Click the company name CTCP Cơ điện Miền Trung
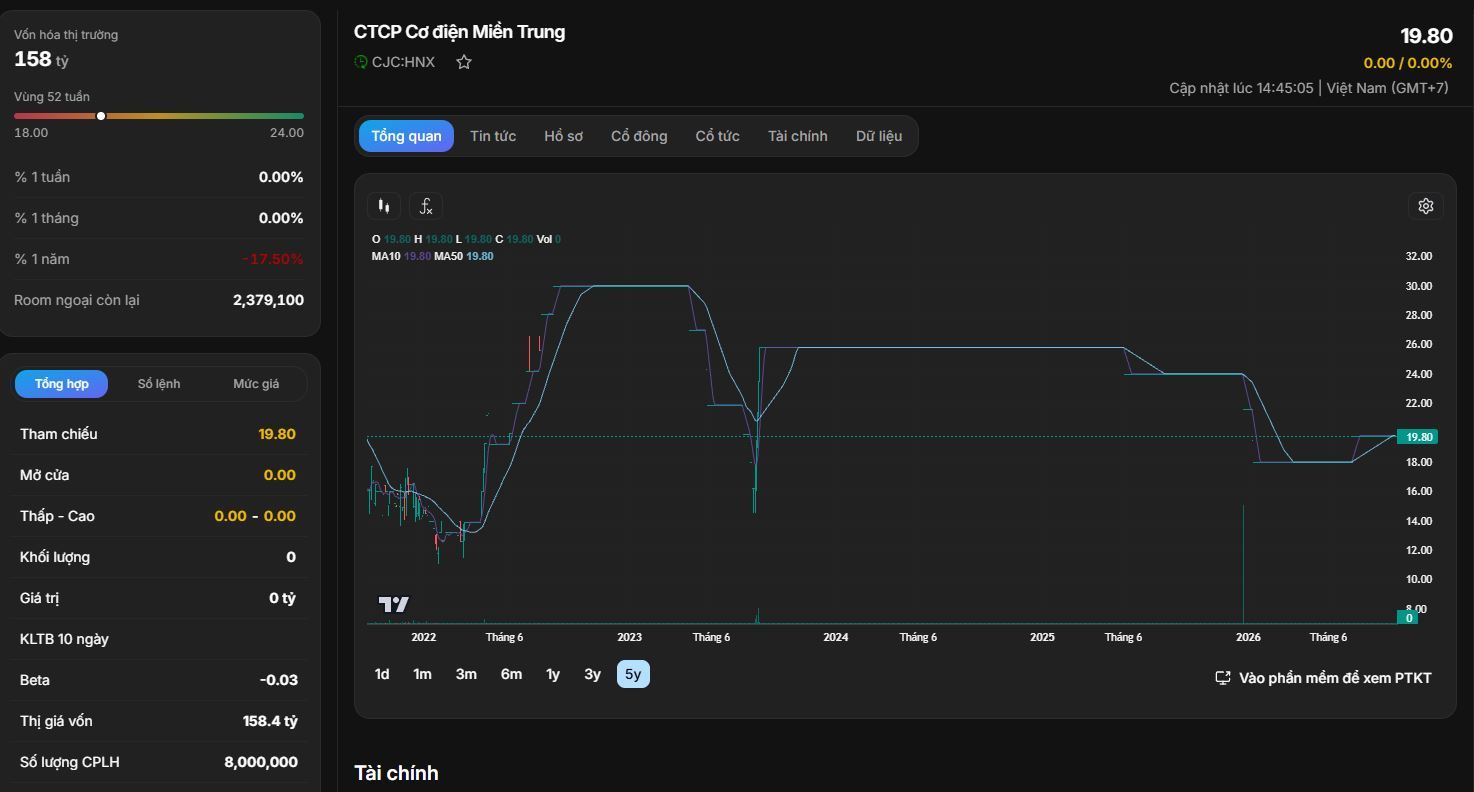 point(459,32)
